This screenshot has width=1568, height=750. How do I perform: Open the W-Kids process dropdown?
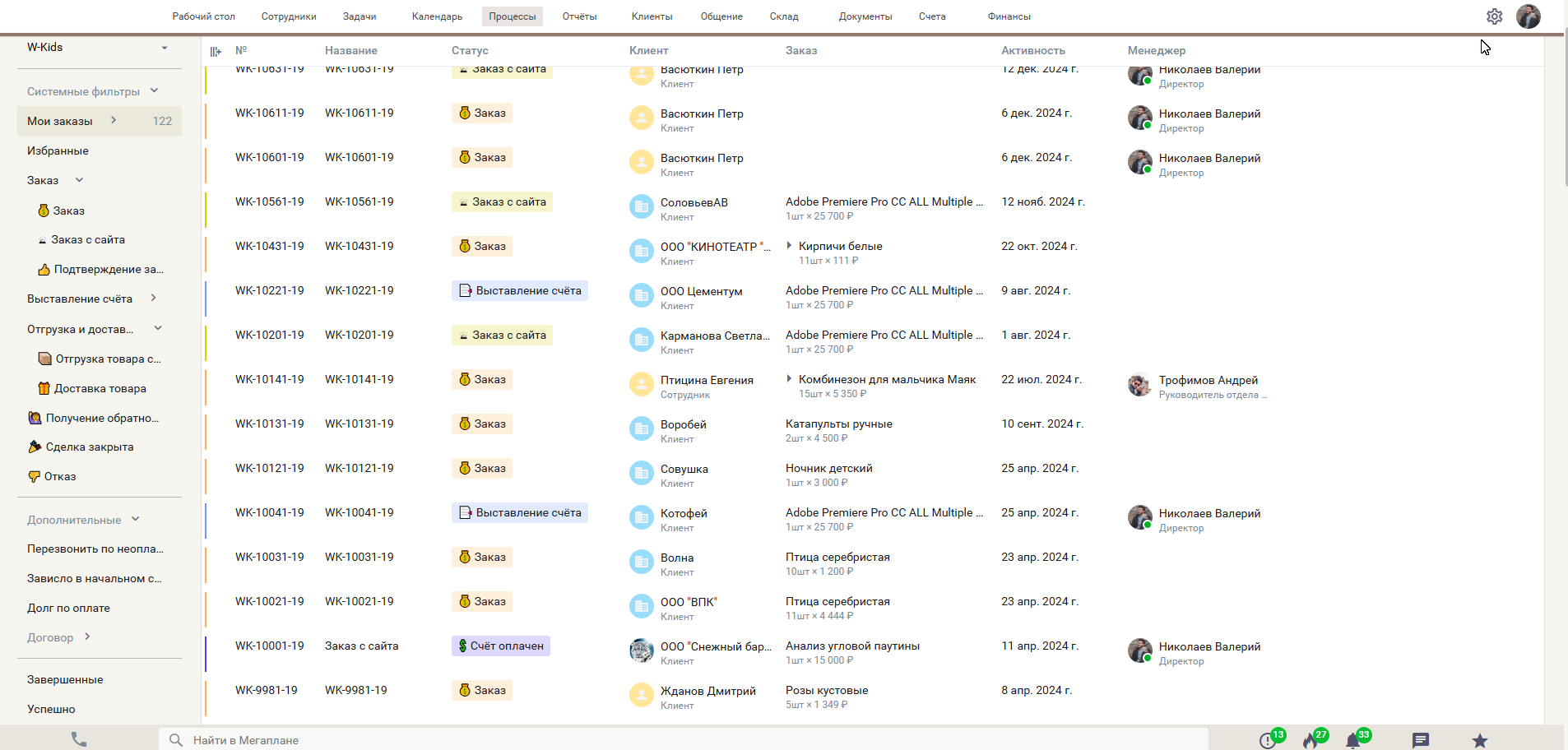tap(165, 48)
